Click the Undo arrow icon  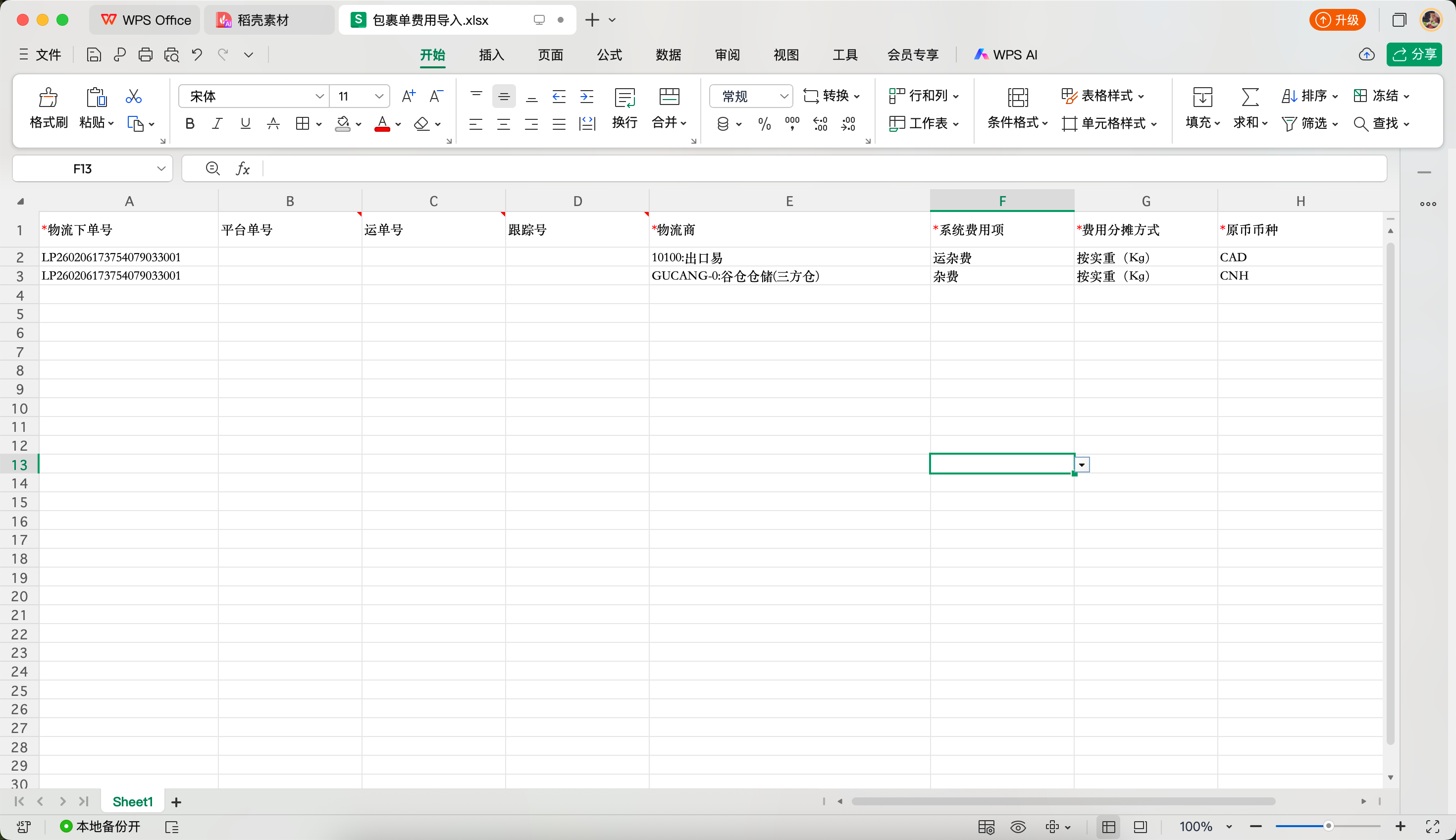(197, 55)
